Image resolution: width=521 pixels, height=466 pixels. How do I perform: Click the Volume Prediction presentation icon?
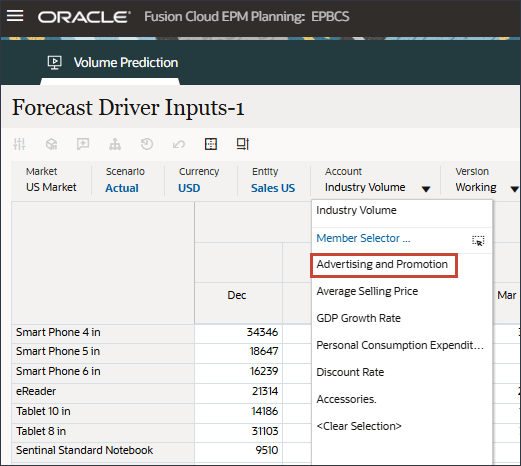pos(54,62)
